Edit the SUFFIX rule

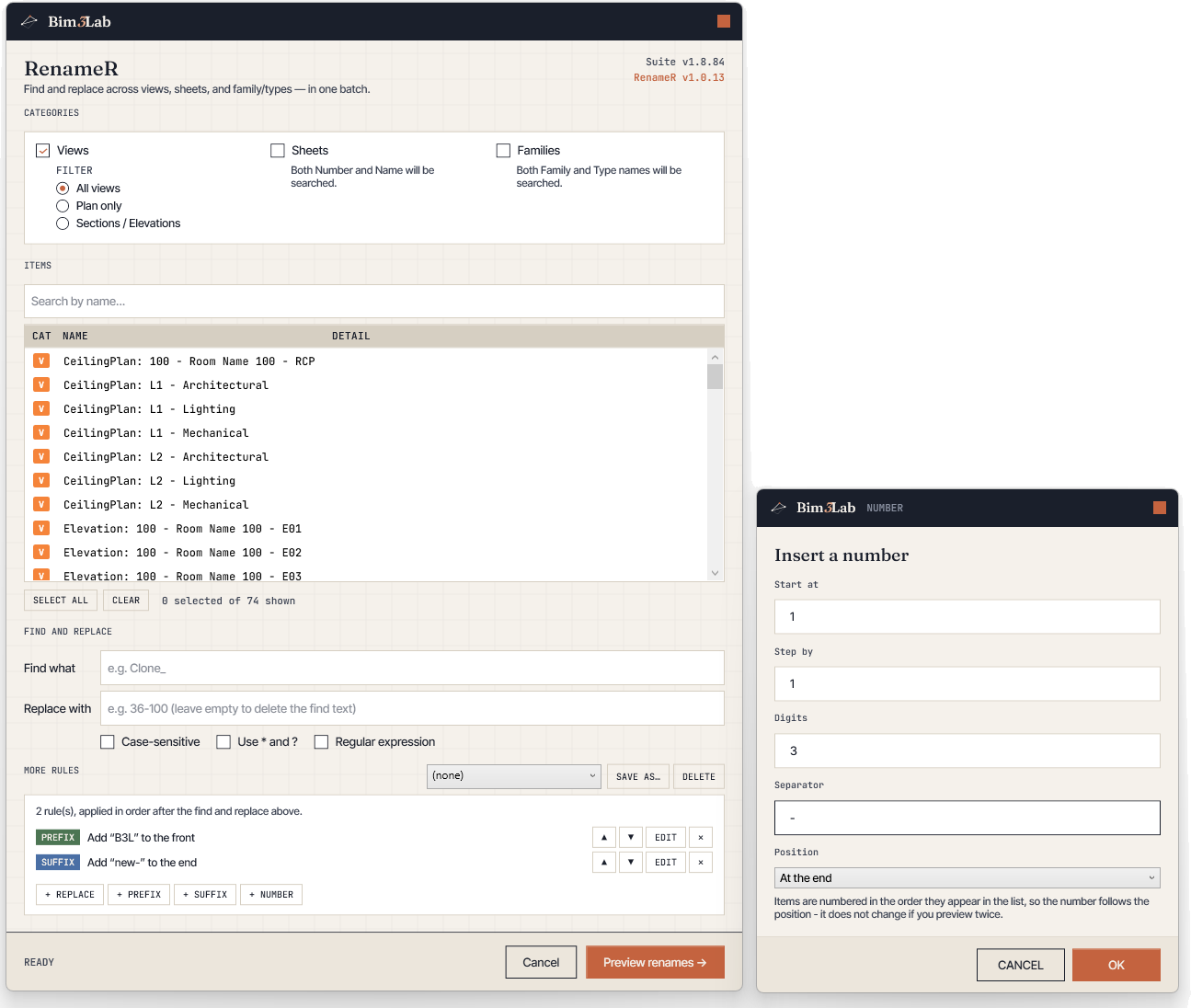(666, 863)
